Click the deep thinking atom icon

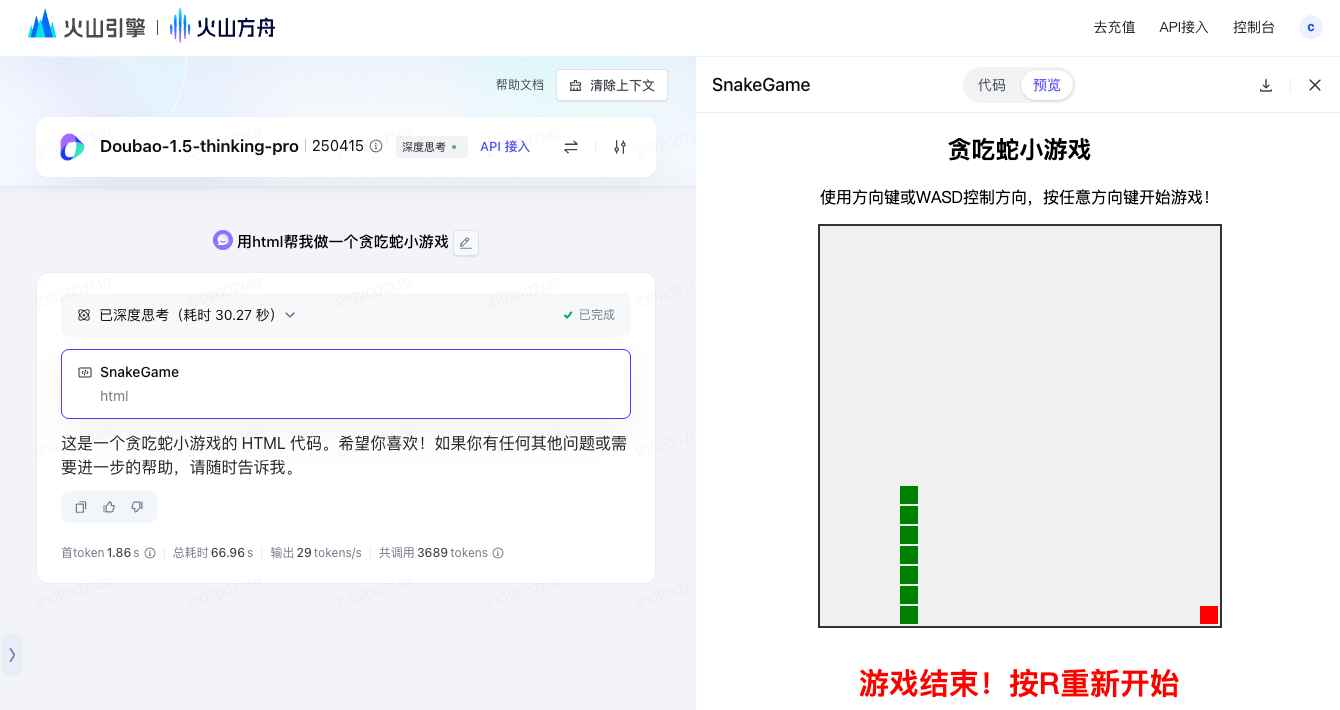[84, 315]
